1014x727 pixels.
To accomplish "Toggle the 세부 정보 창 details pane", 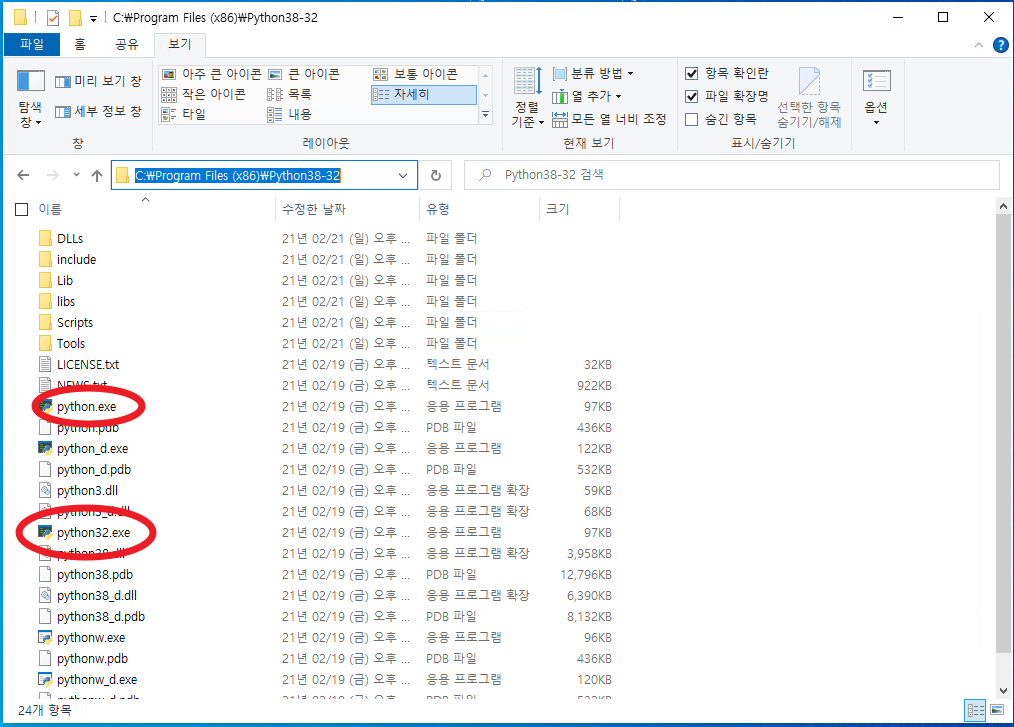I will point(98,111).
